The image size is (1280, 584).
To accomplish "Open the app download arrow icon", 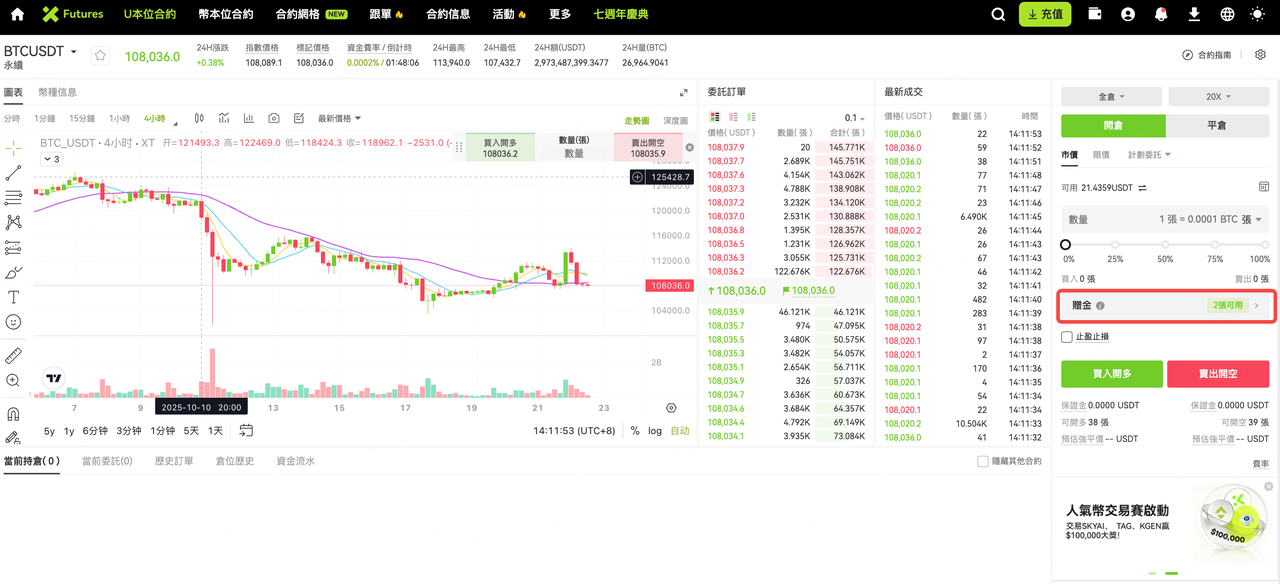I will click(1194, 15).
